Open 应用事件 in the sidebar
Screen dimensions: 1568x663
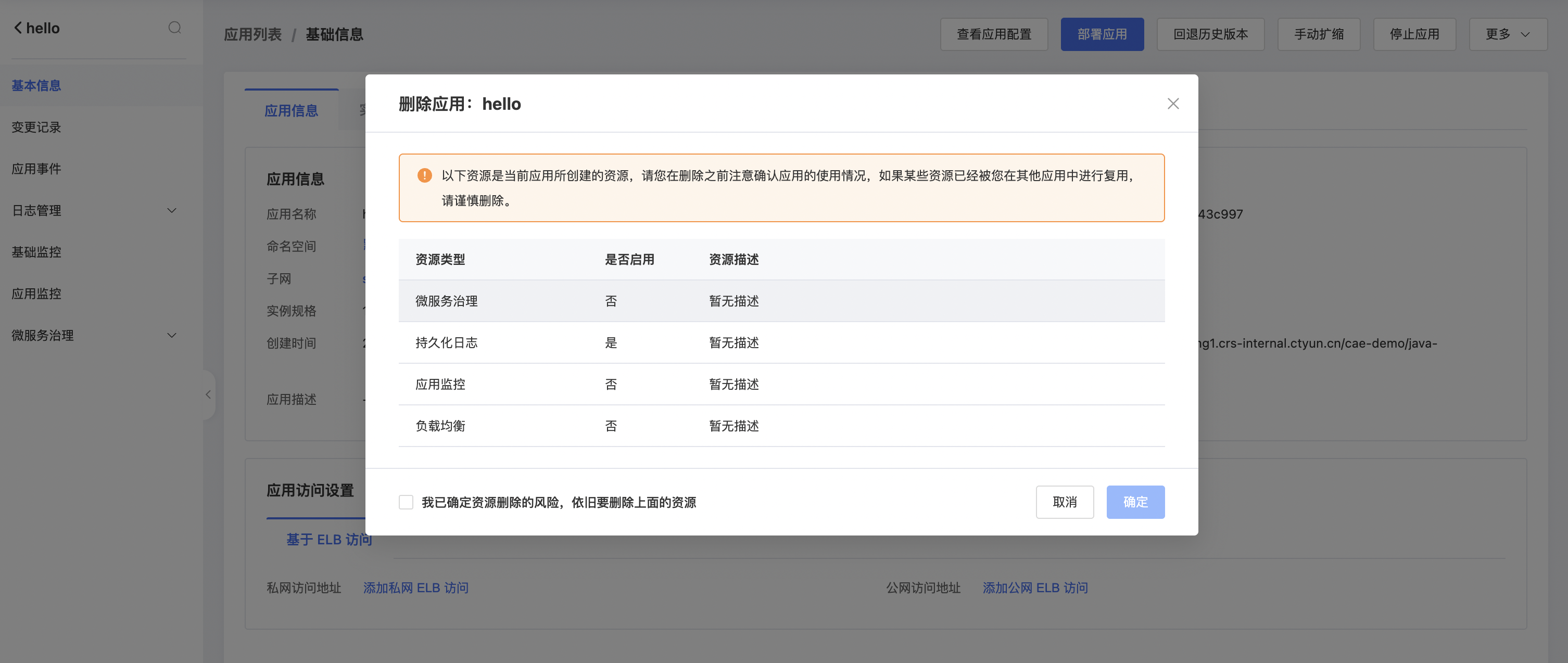point(36,169)
